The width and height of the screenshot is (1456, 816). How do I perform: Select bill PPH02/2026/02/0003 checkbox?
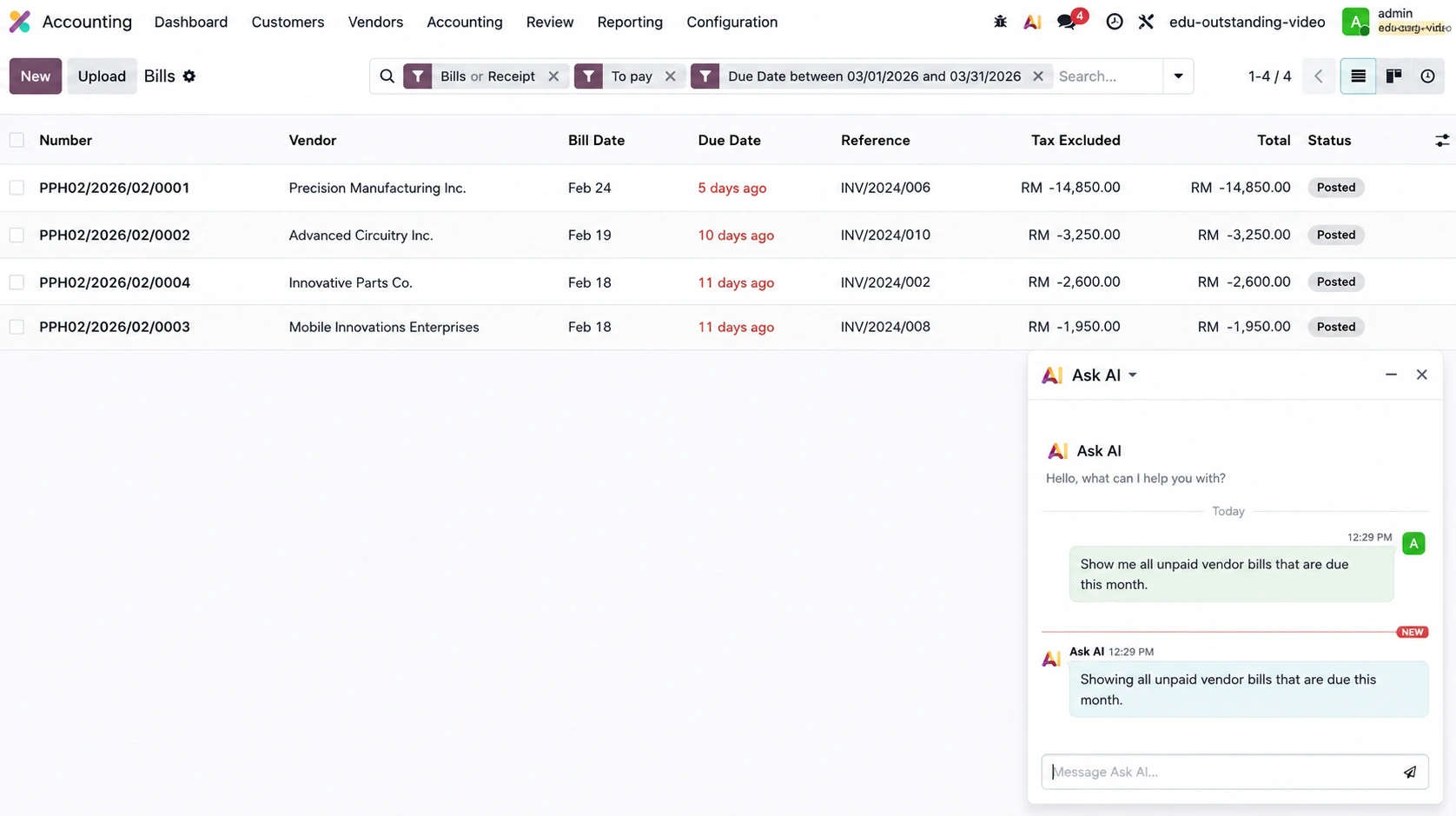click(x=17, y=327)
